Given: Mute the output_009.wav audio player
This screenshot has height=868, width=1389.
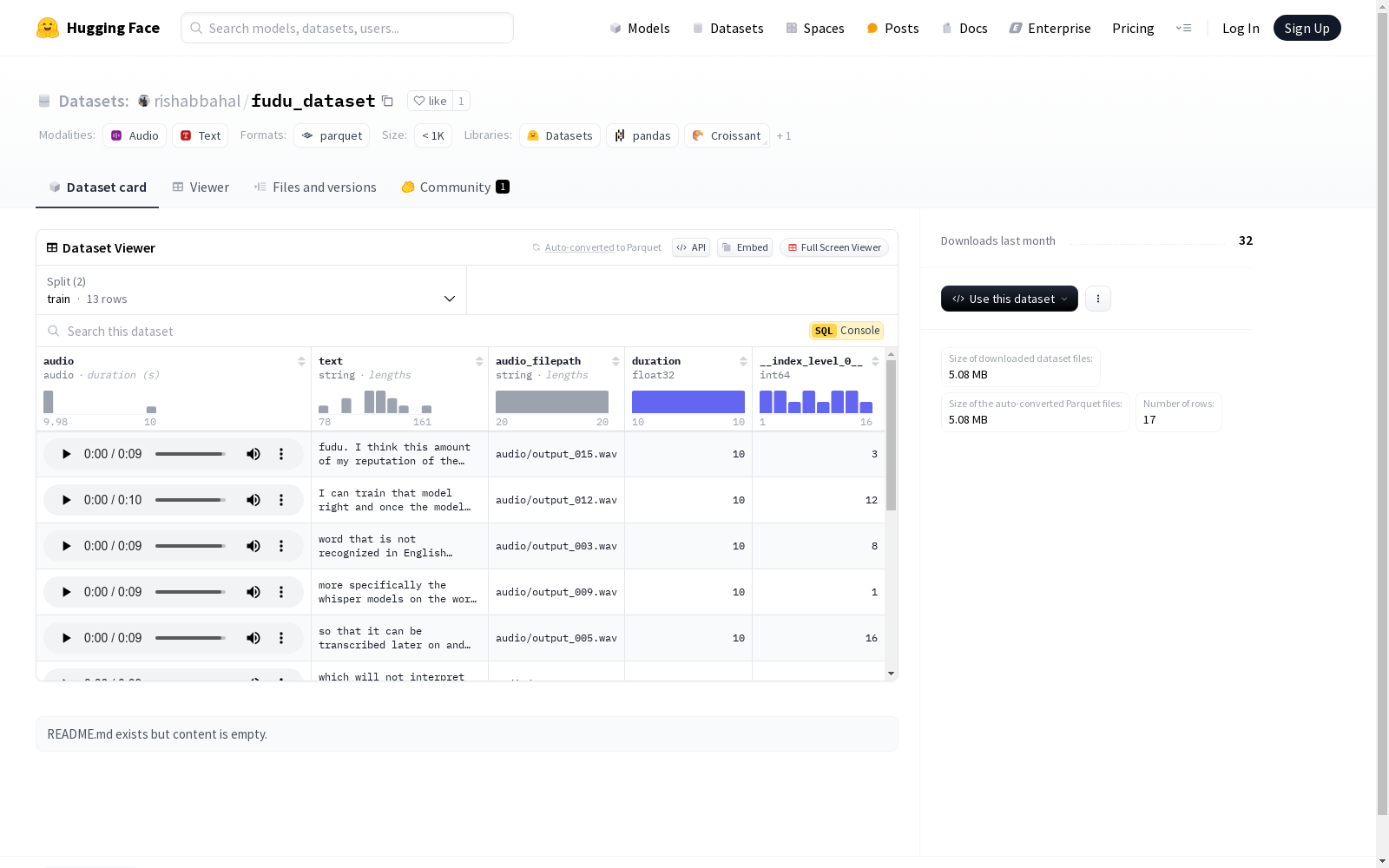Looking at the screenshot, I should click(253, 592).
